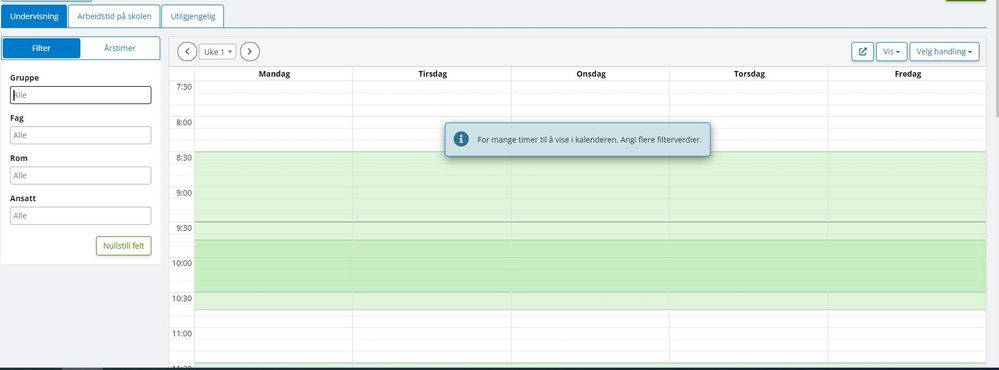Focus the Rom filter field
The height and width of the screenshot is (370, 999).
tap(81, 175)
